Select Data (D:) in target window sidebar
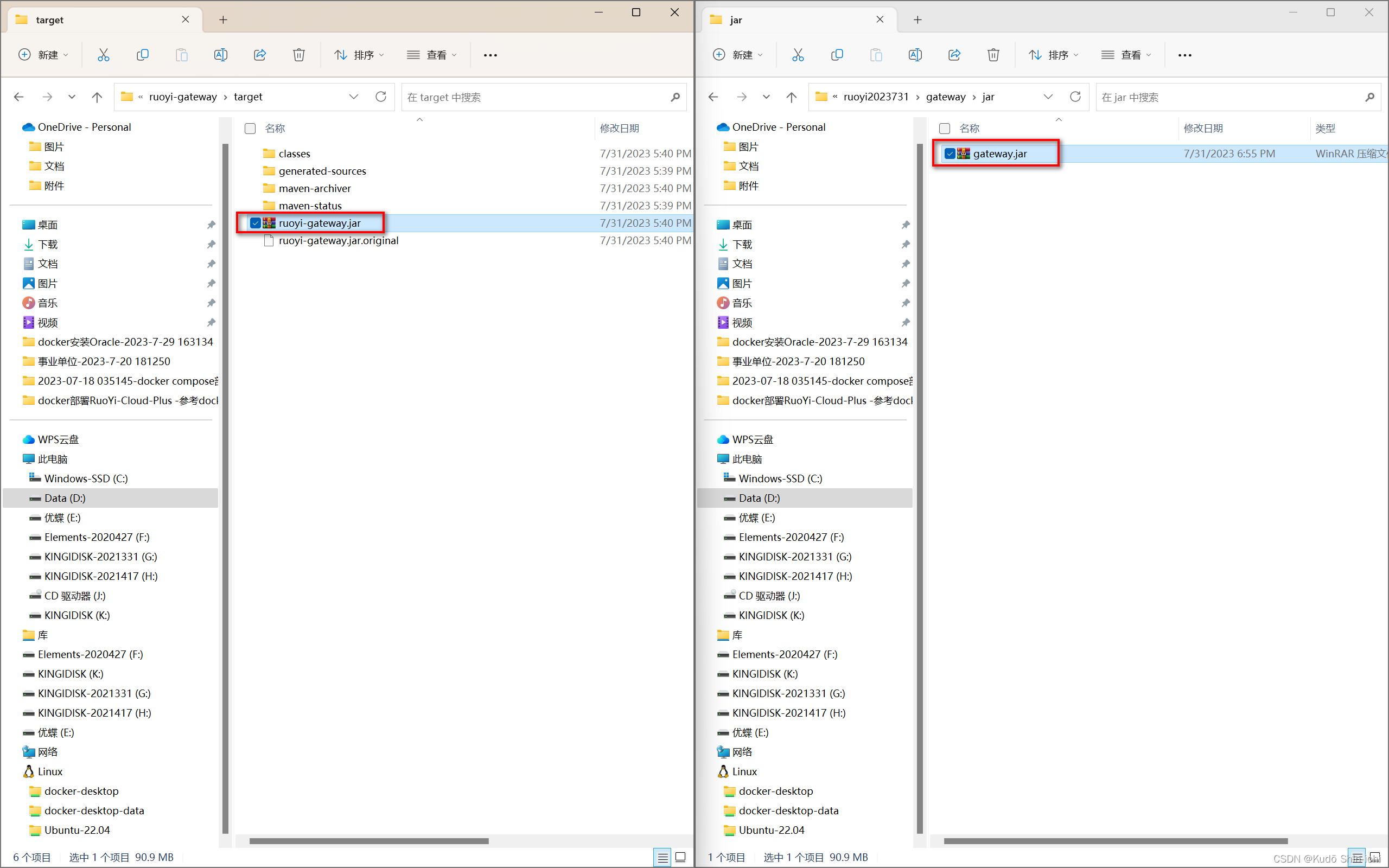This screenshot has width=1389, height=868. [111, 497]
